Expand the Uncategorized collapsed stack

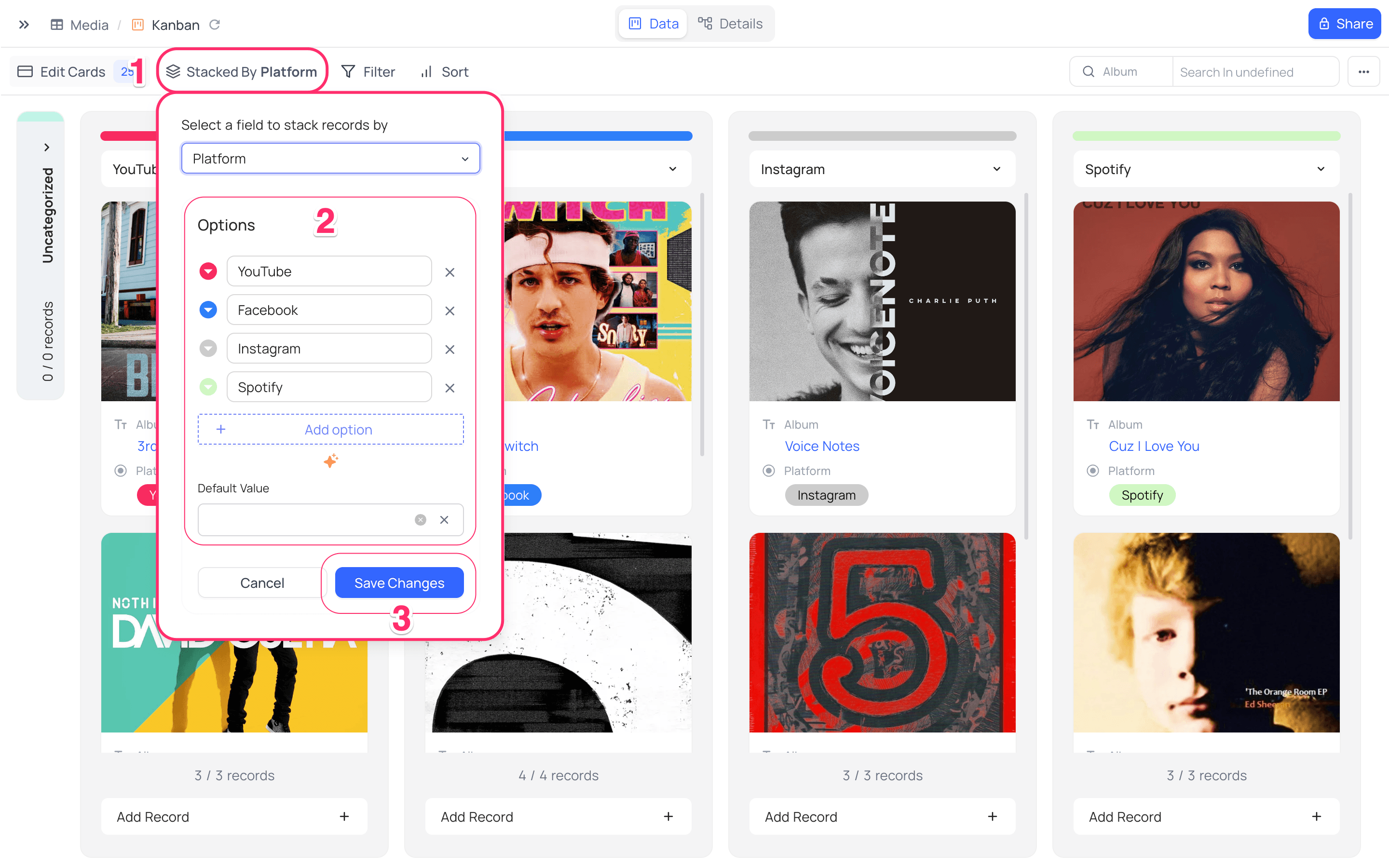pos(46,148)
